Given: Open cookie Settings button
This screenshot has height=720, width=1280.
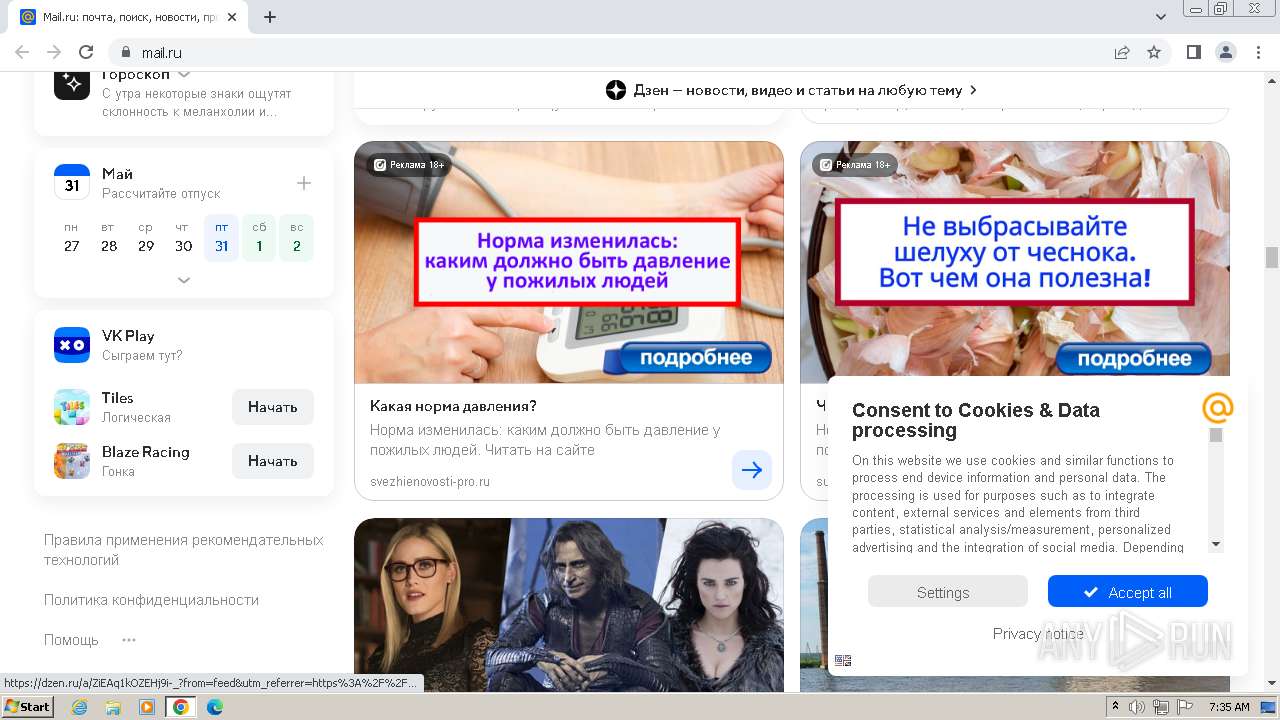Looking at the screenshot, I should pyautogui.click(x=948, y=592).
